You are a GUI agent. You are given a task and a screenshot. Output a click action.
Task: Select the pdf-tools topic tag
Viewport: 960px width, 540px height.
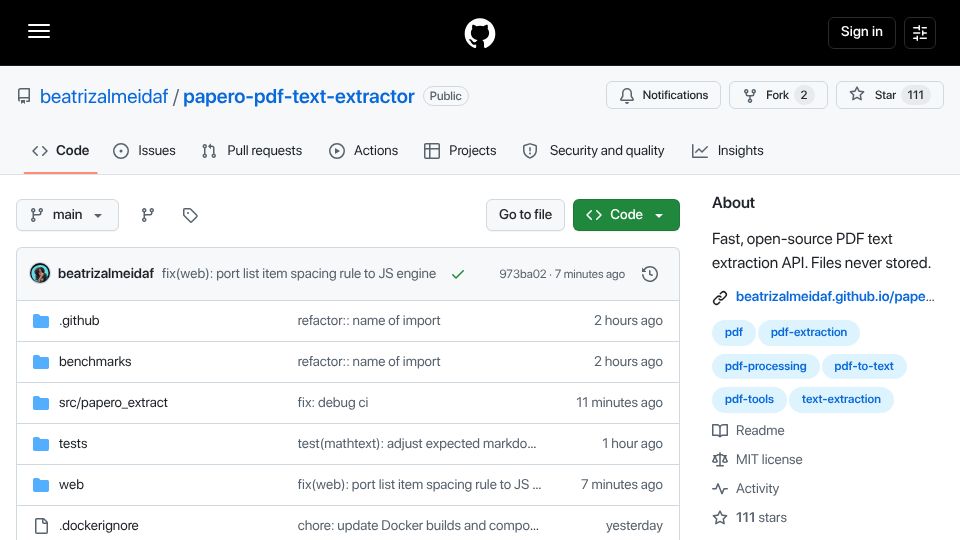pyautogui.click(x=749, y=399)
